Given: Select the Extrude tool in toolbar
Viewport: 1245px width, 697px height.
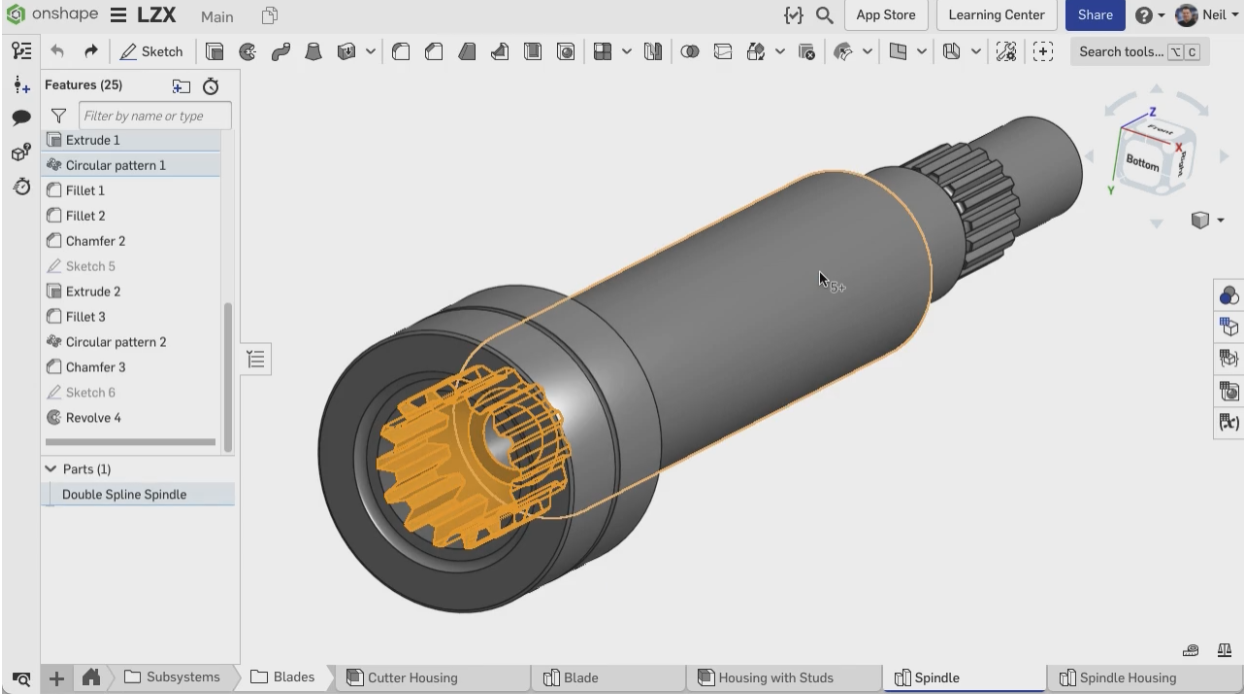Looking at the screenshot, I should coord(214,51).
